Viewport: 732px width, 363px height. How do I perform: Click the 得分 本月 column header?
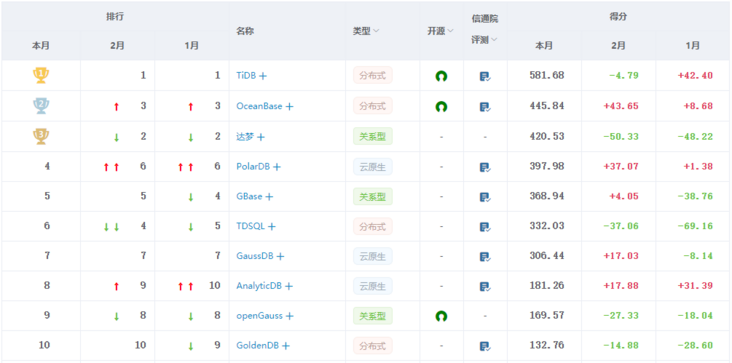(x=544, y=46)
